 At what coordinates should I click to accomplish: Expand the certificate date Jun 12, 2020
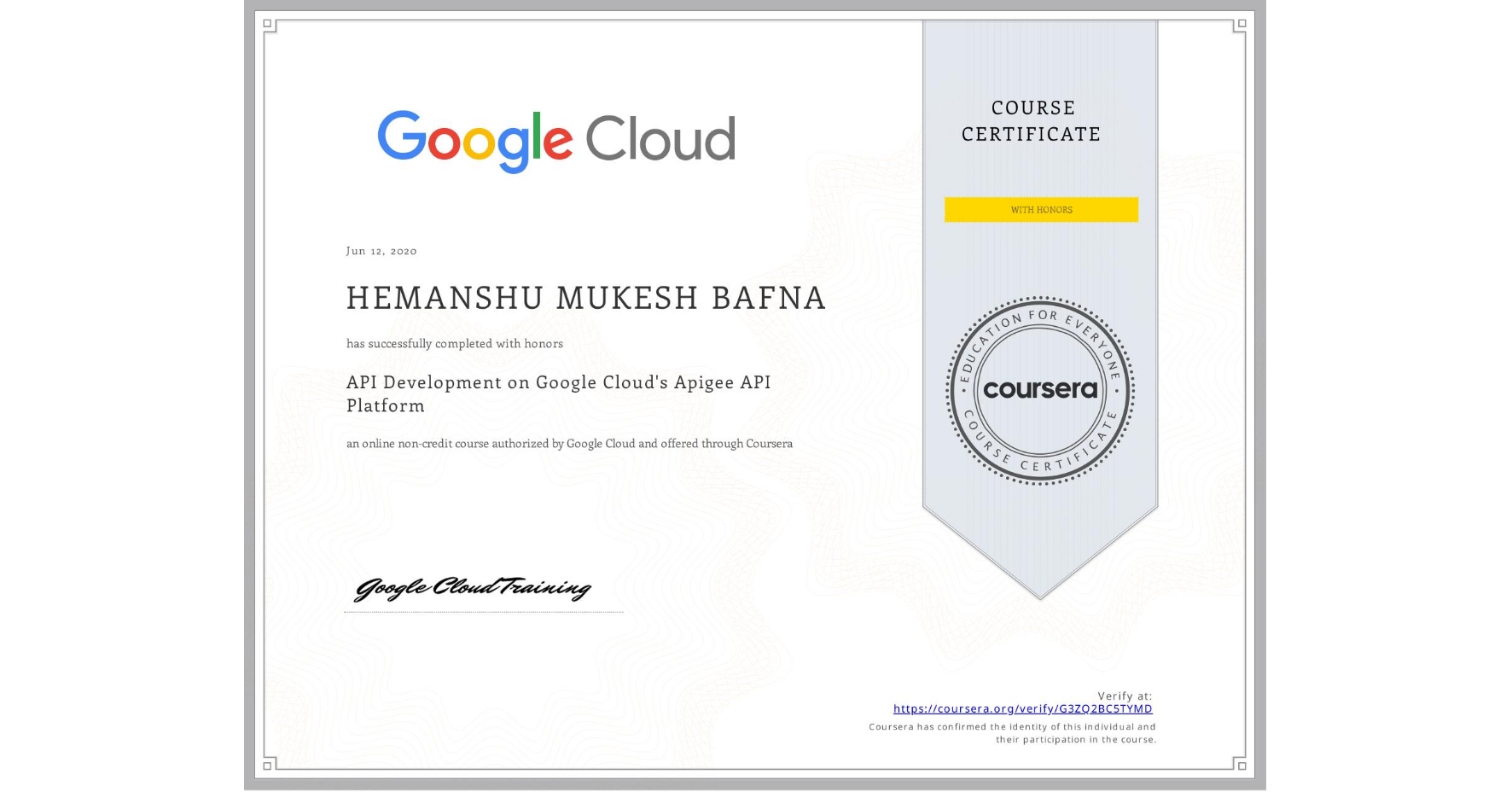(x=381, y=250)
